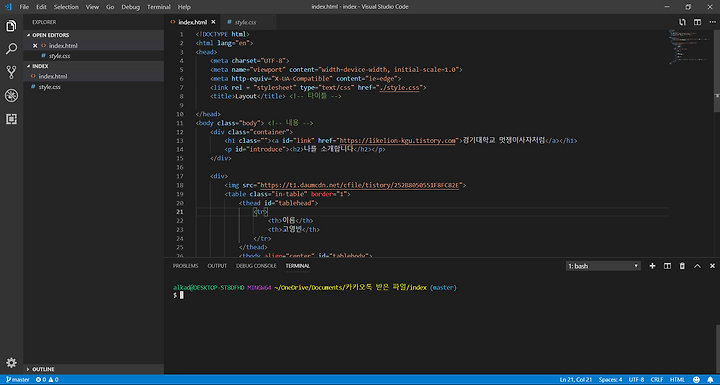Open the View menu
Image resolution: width=720 pixels, height=385 pixels.
pos(92,7)
